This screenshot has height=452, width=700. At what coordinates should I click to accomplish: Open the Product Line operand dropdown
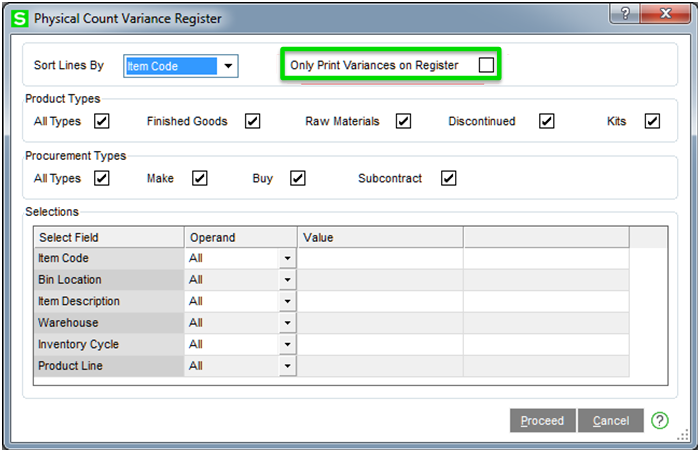coord(288,366)
